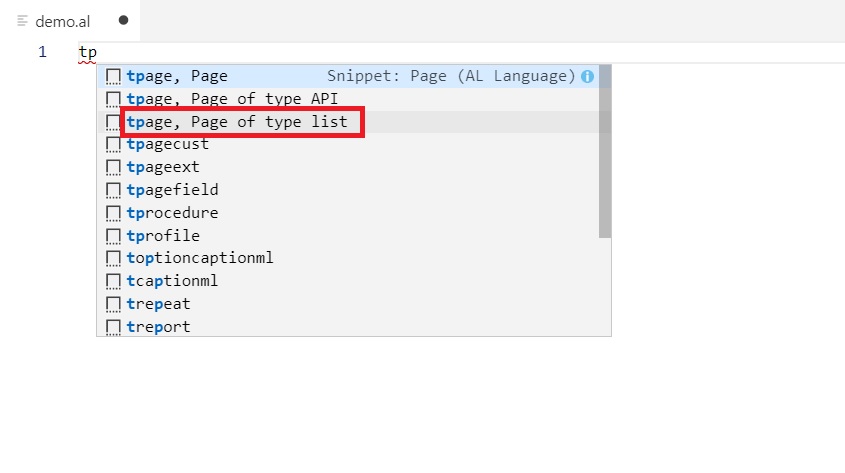The width and height of the screenshot is (845, 473).
Task: Click the 'Snippet: Page (AL Language)' detail text
Action: point(451,76)
